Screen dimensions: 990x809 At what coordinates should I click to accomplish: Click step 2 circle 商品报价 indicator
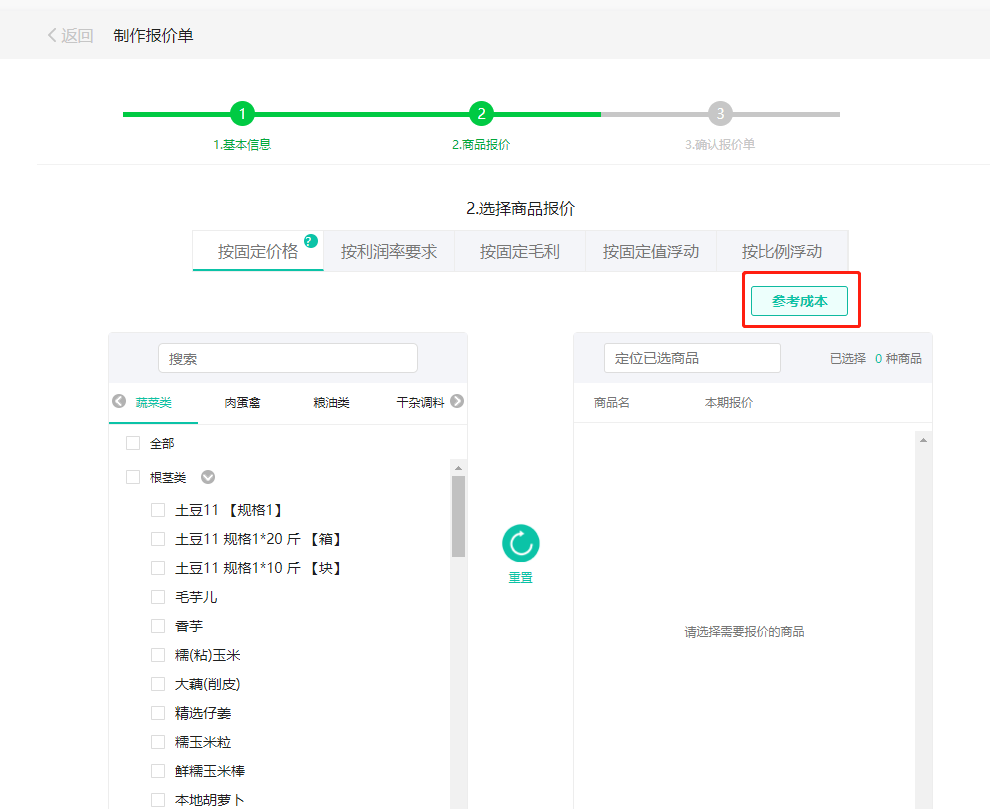coord(482,114)
